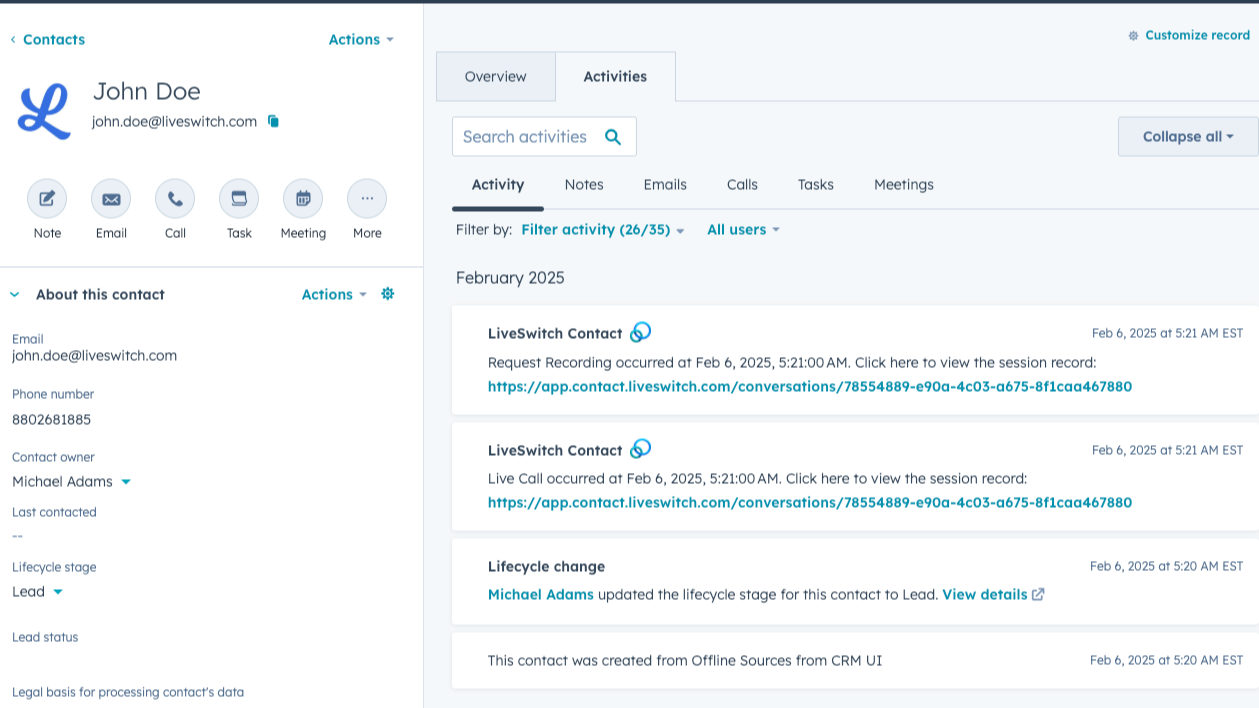Switch to the Overview tab

(x=495, y=77)
